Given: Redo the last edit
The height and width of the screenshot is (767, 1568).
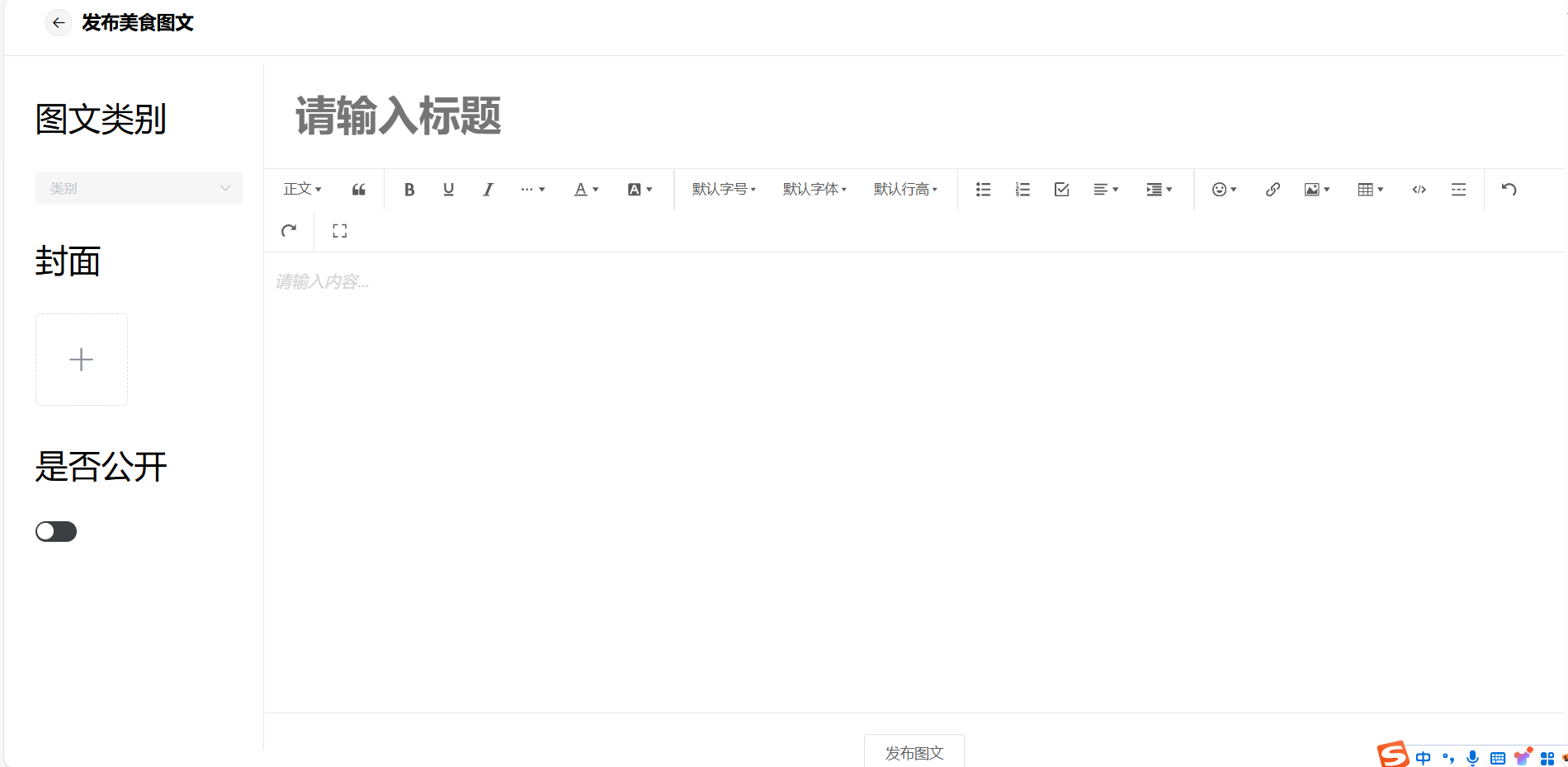Looking at the screenshot, I should (x=289, y=231).
